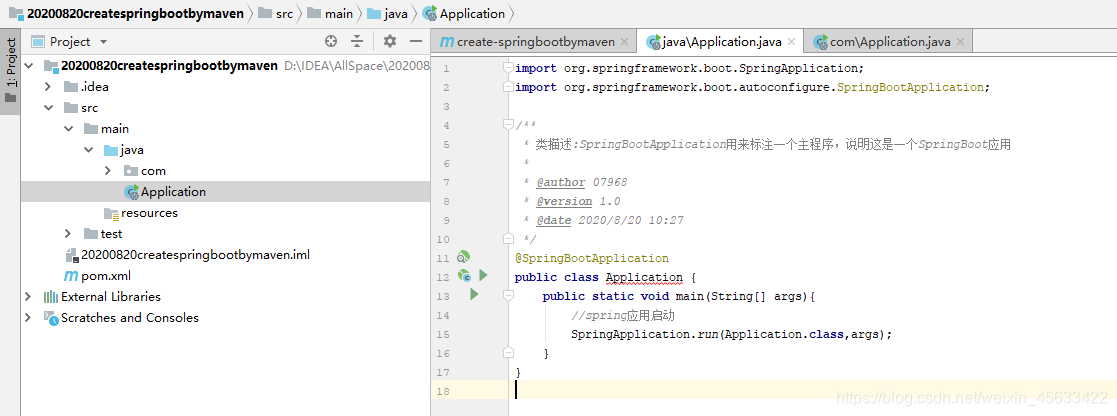
Task: Click the External Libraries icon
Action: pos(51,297)
